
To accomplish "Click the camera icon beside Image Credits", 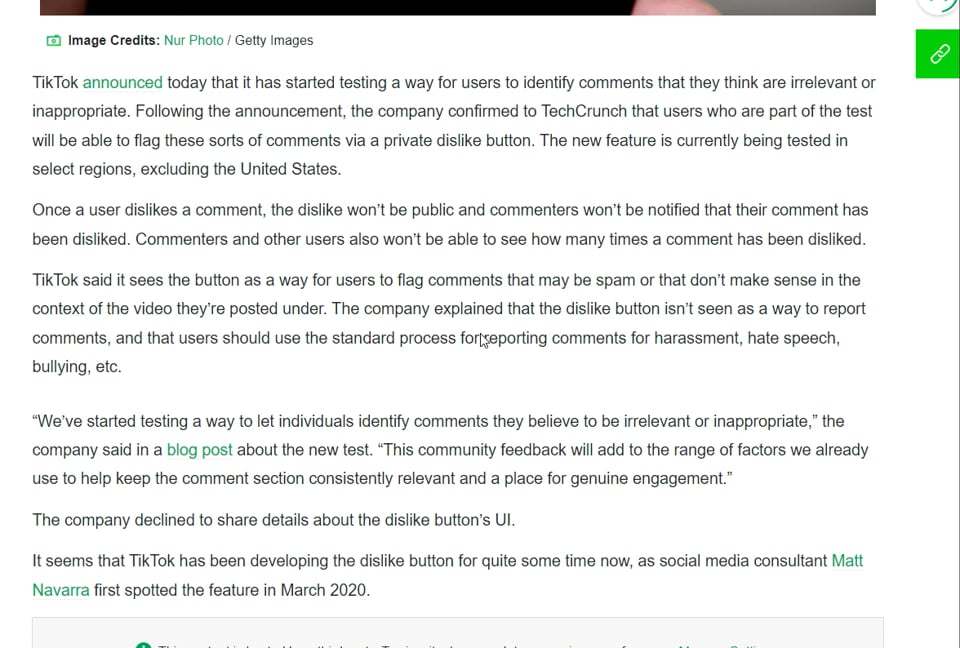I will tap(53, 41).
